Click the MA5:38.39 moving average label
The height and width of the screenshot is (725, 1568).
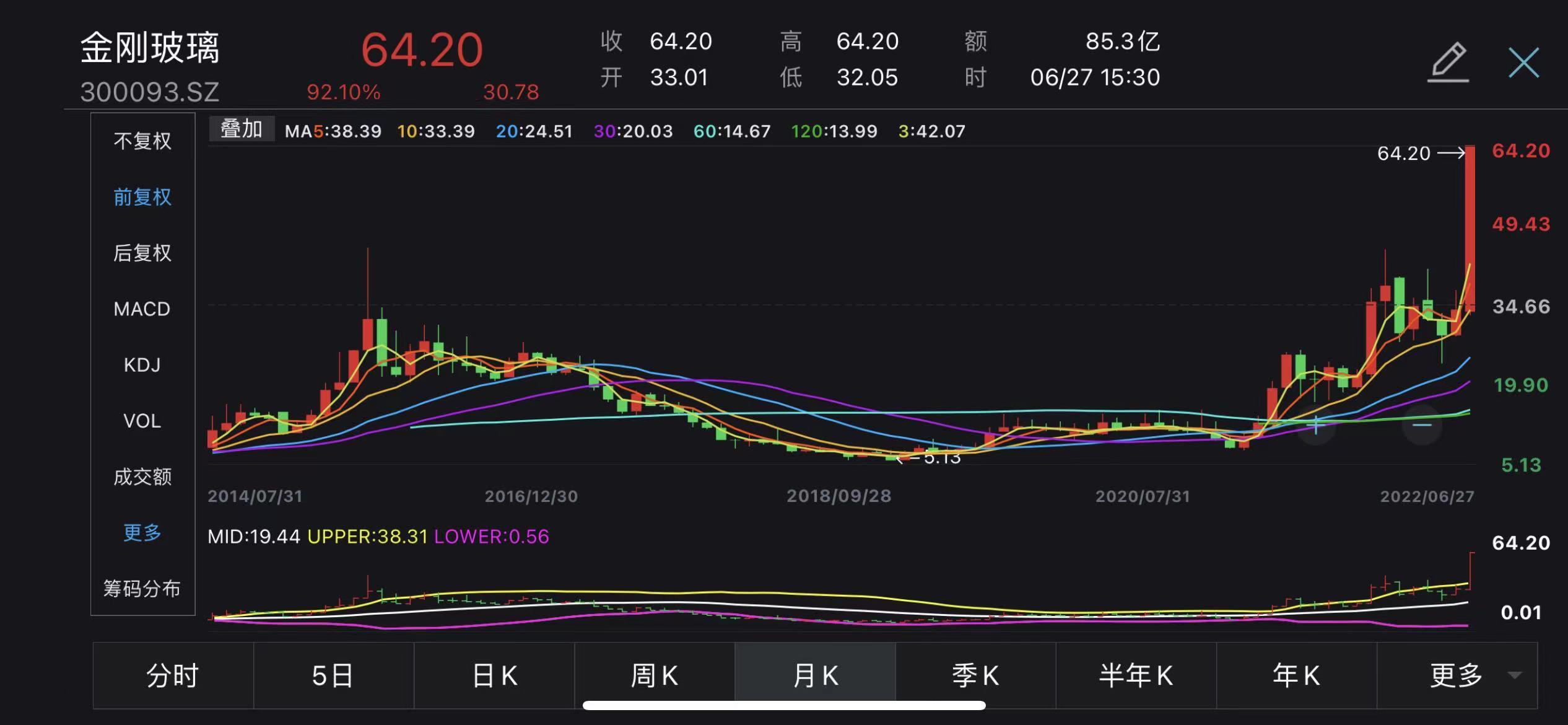click(333, 131)
